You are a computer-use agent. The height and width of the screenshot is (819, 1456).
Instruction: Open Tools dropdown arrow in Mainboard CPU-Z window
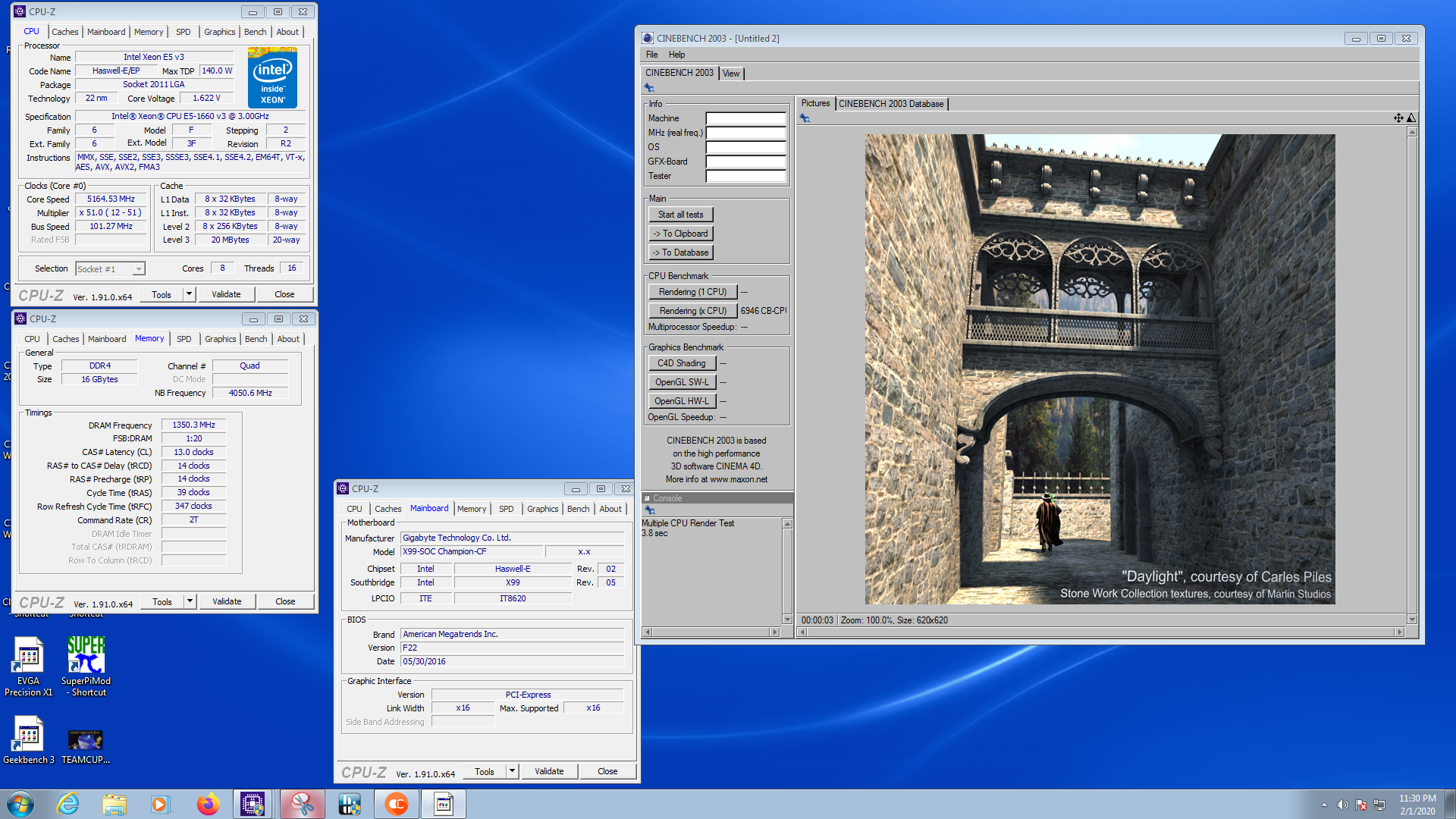point(512,771)
